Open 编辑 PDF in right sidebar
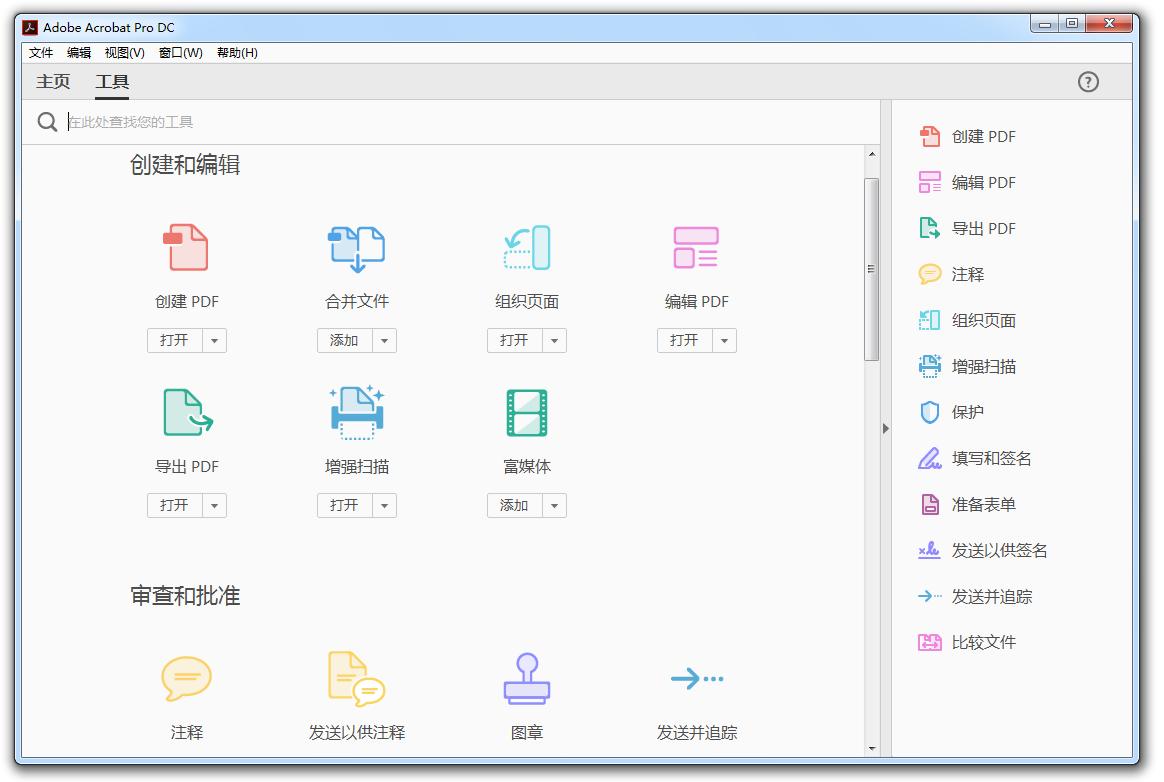Screen dimensions: 1164x782 968,183
